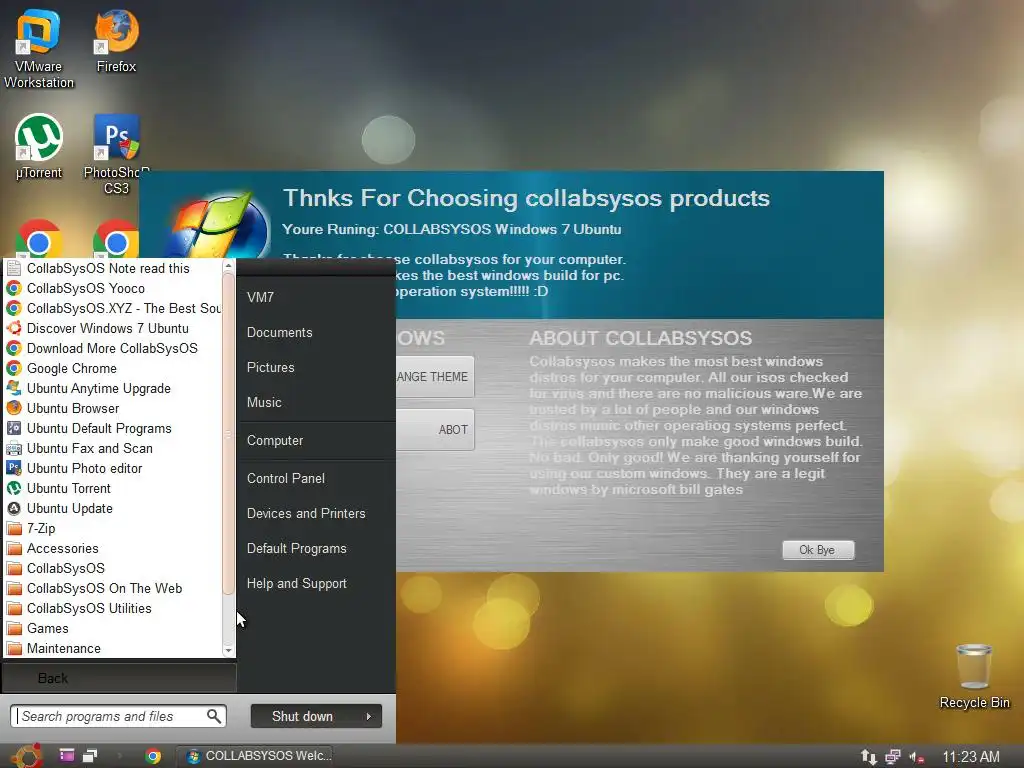Launch Ubuntu Photo editor
The image size is (1024, 768).
[x=114, y=468]
